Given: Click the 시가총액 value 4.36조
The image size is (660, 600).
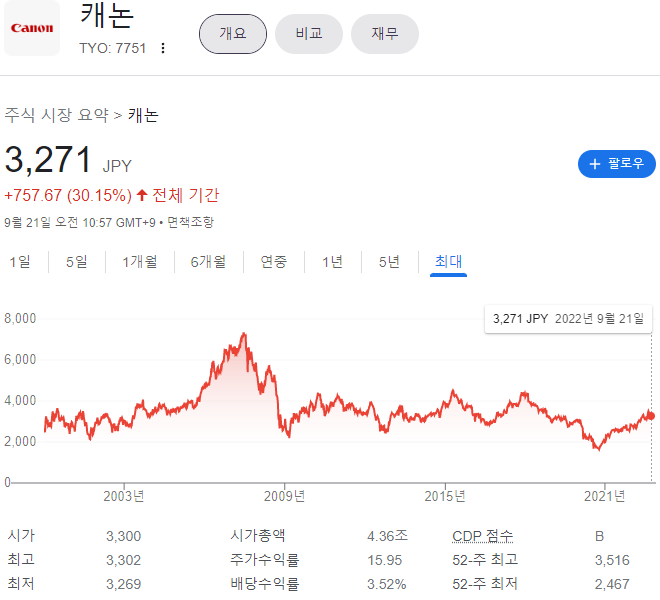Looking at the screenshot, I should click(x=387, y=536).
